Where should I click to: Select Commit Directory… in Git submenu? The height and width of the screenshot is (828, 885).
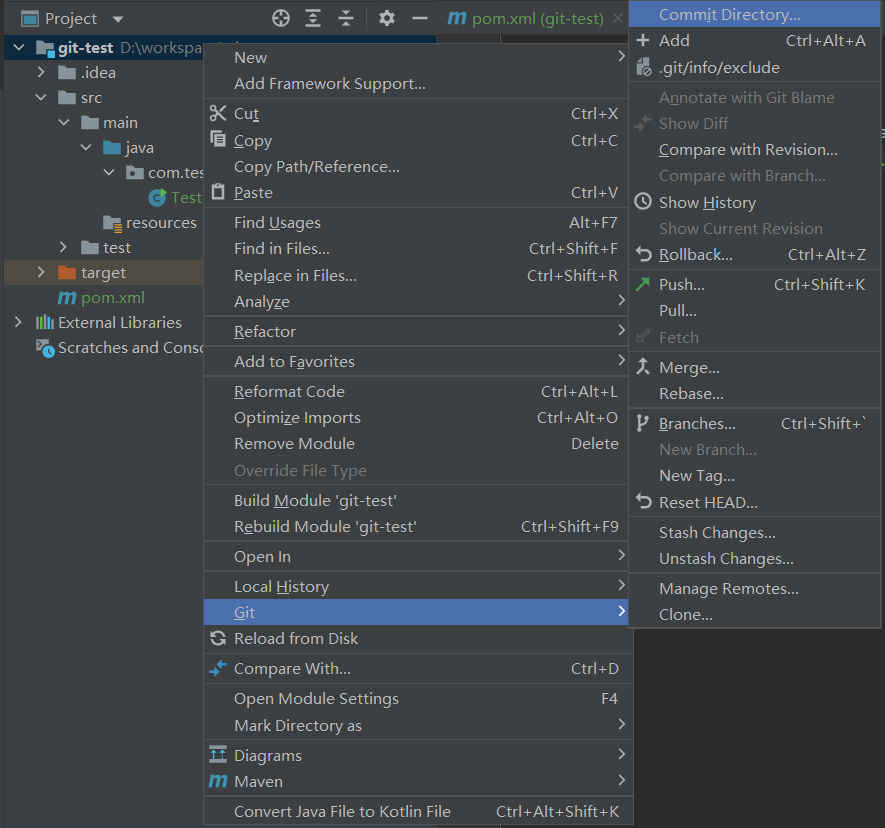(755, 14)
